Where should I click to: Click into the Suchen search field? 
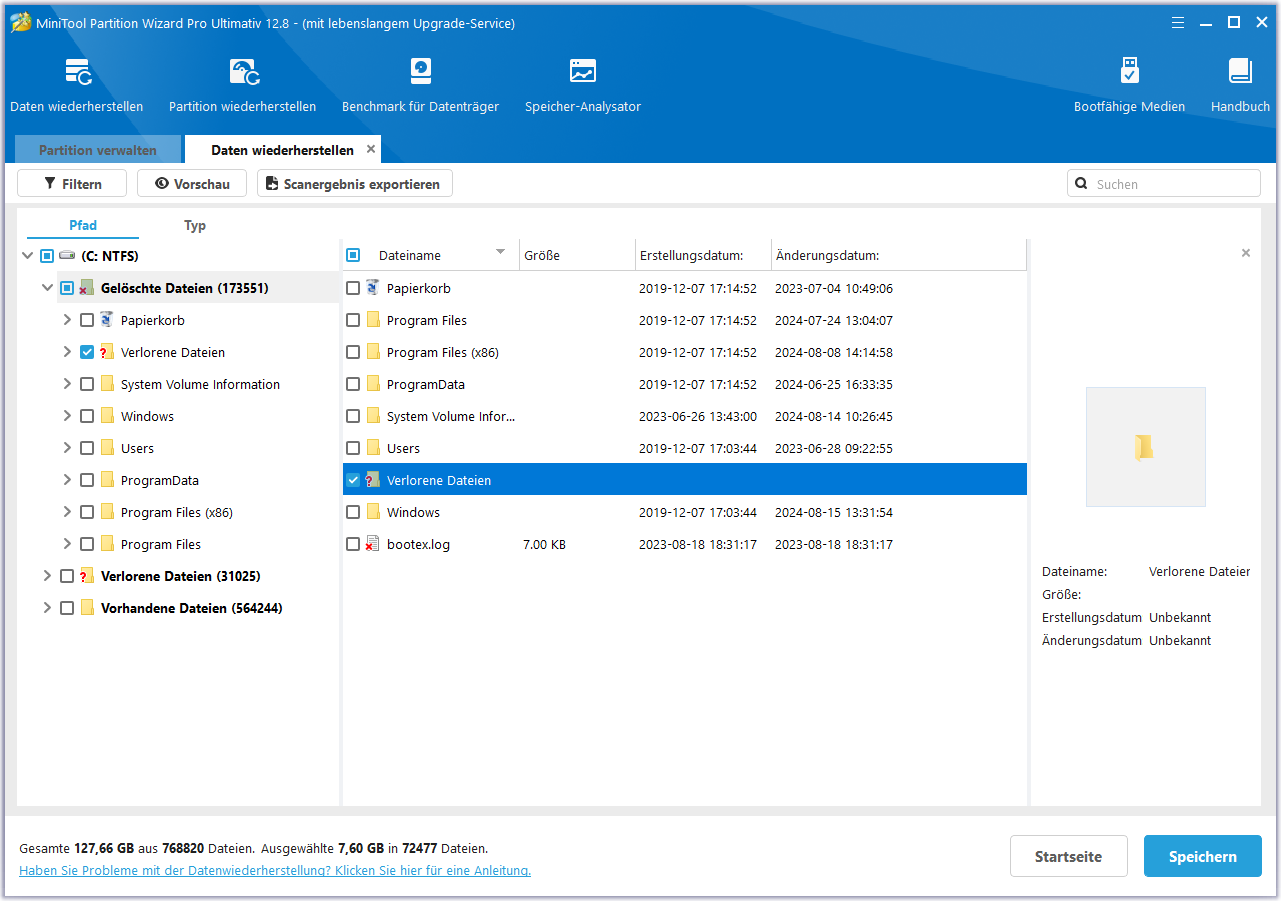tap(1164, 183)
